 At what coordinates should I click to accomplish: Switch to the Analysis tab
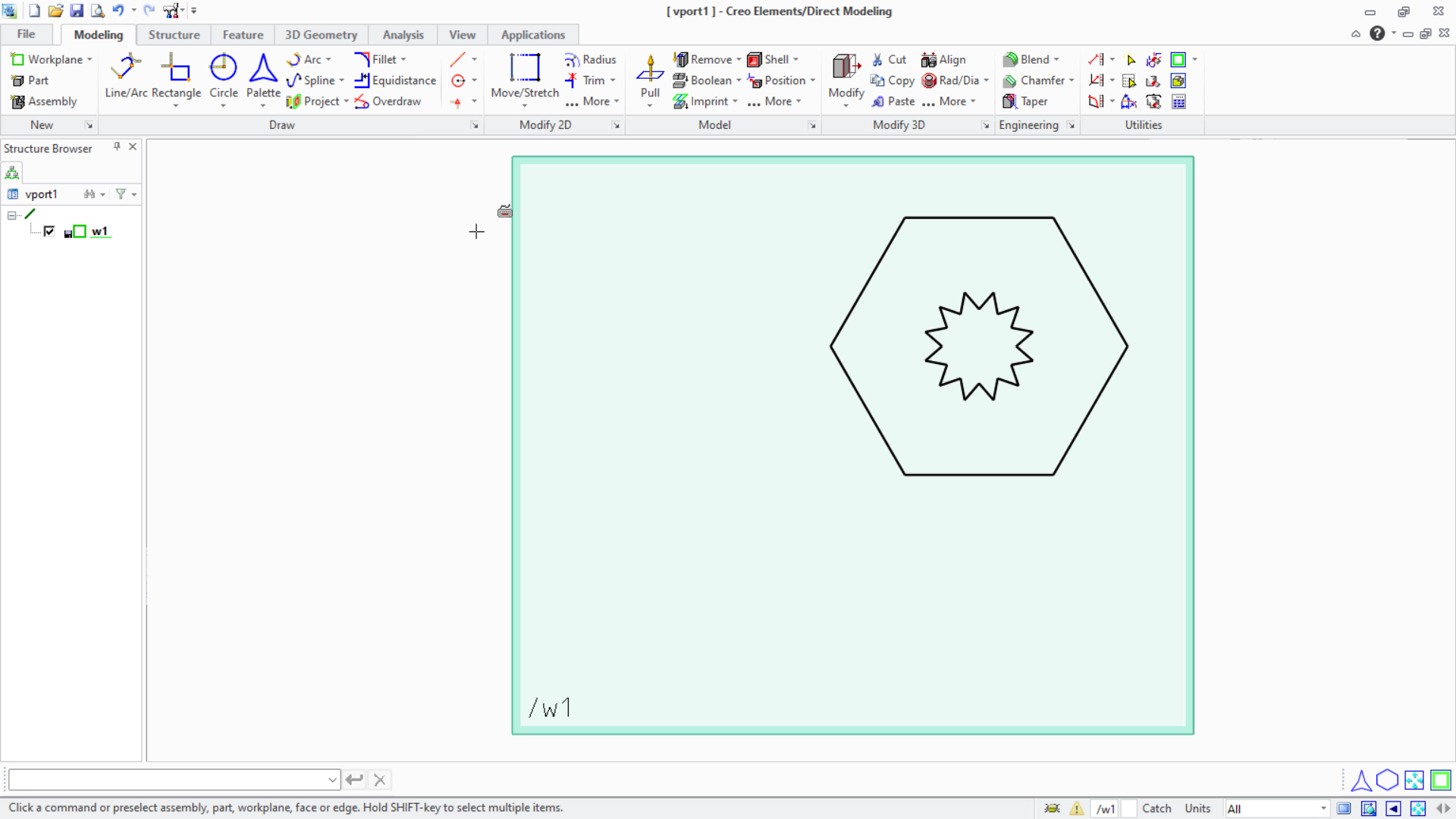403,35
